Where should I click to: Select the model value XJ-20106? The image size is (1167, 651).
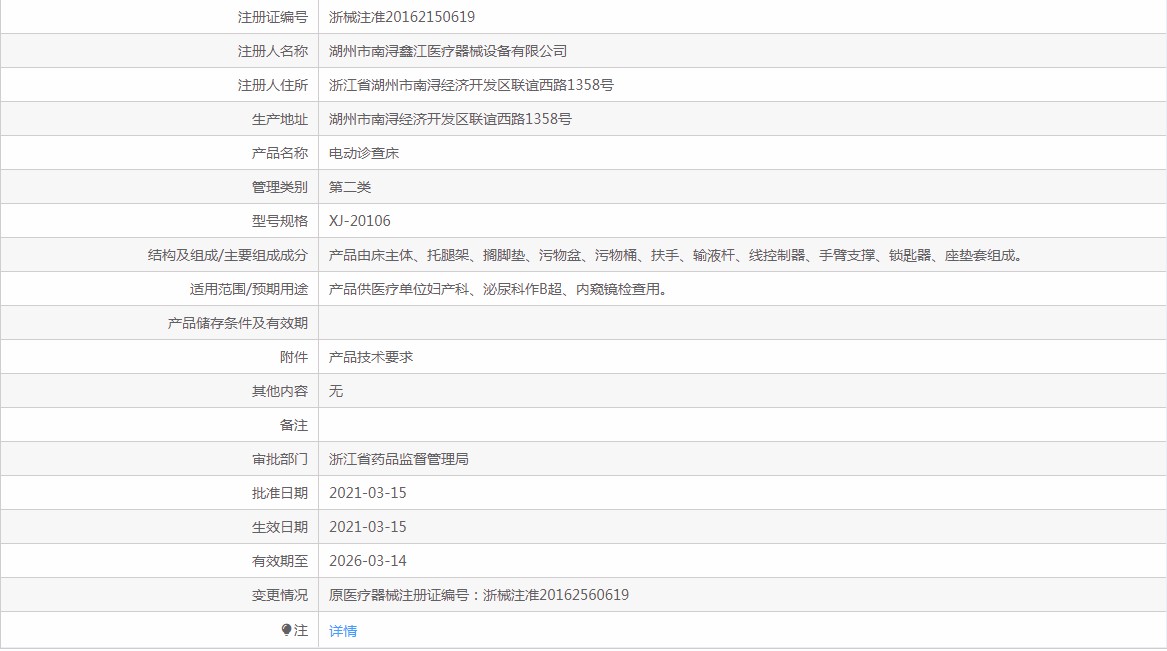pyautogui.click(x=359, y=221)
